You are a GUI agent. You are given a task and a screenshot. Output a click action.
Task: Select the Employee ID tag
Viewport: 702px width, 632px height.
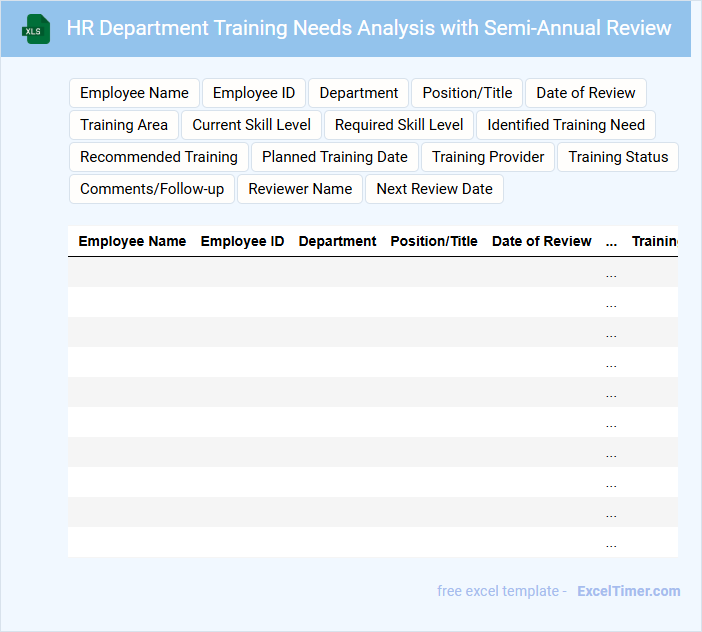254,93
